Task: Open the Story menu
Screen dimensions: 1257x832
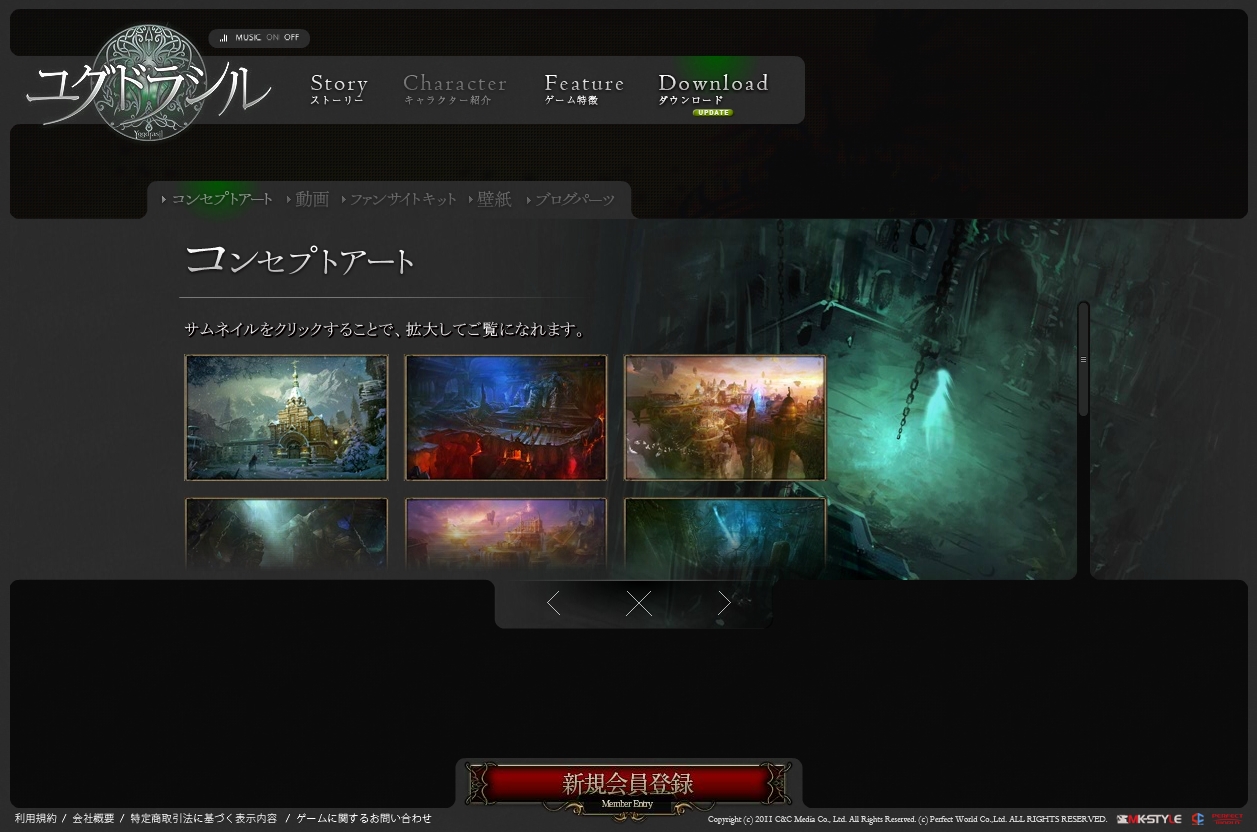Action: click(x=339, y=89)
